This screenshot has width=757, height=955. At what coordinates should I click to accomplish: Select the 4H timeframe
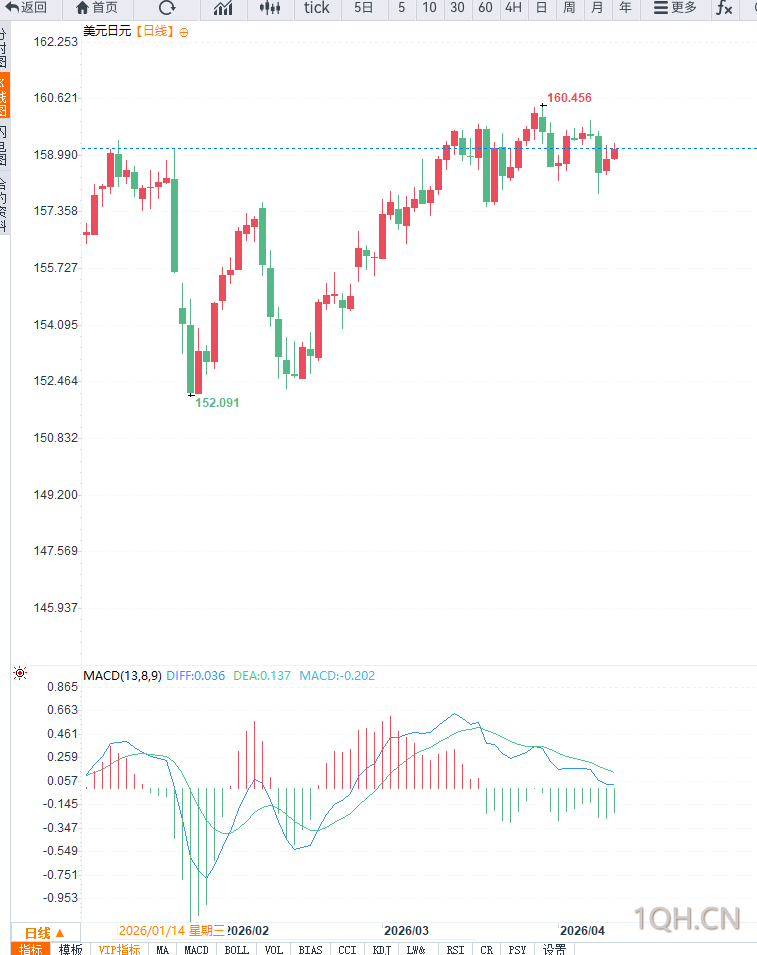(x=513, y=8)
